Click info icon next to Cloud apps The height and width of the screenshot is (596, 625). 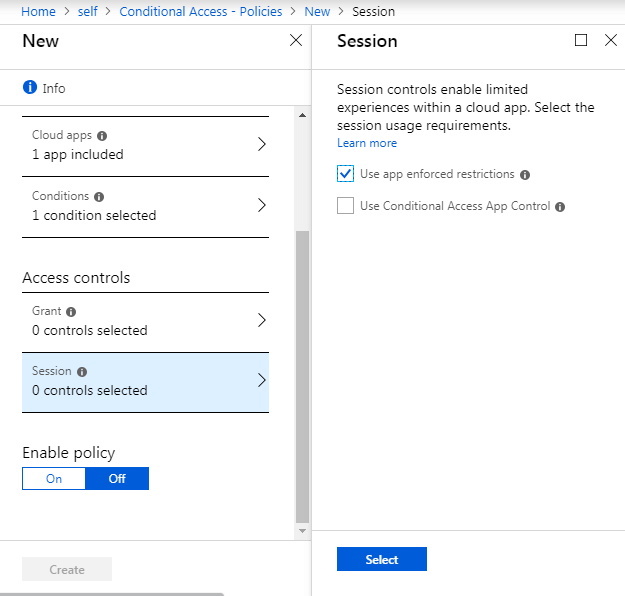tap(102, 136)
